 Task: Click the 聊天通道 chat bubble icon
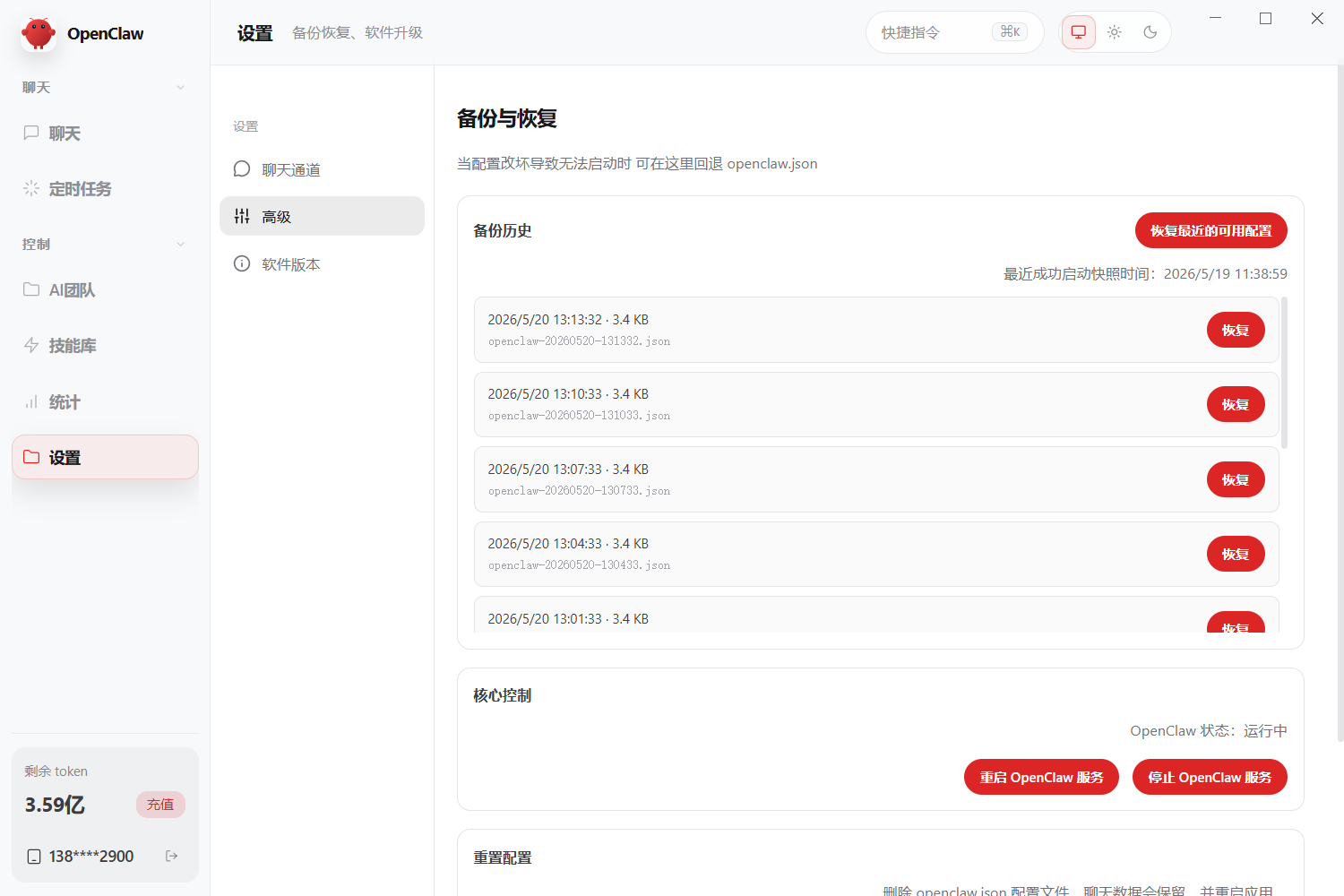click(242, 168)
